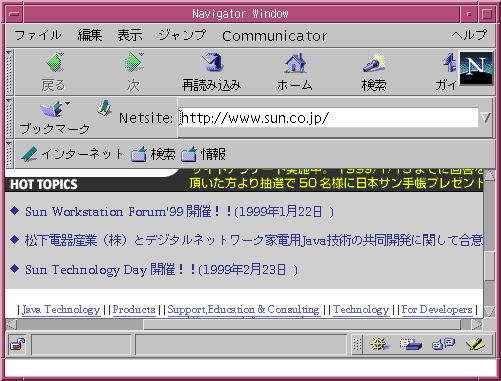Open Search (検索) flashlight toolbar icon
This screenshot has height=381, width=501.
[374, 63]
